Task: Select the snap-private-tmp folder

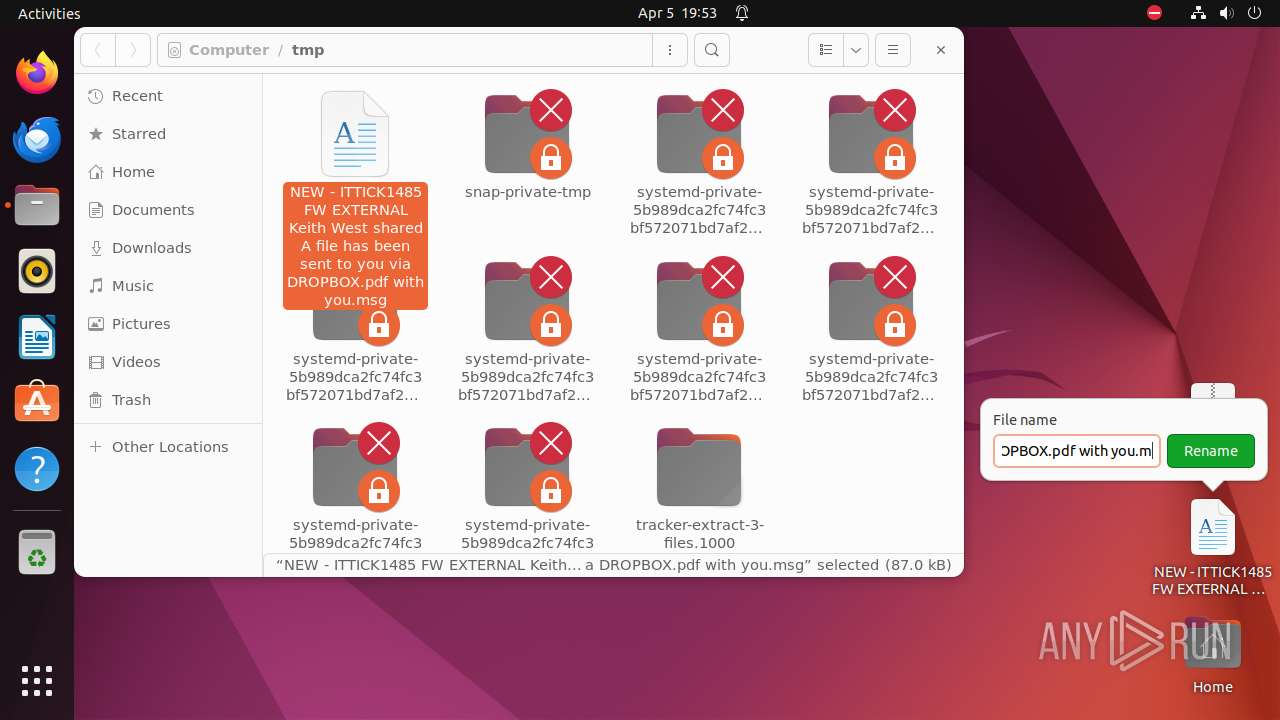Action: click(527, 146)
